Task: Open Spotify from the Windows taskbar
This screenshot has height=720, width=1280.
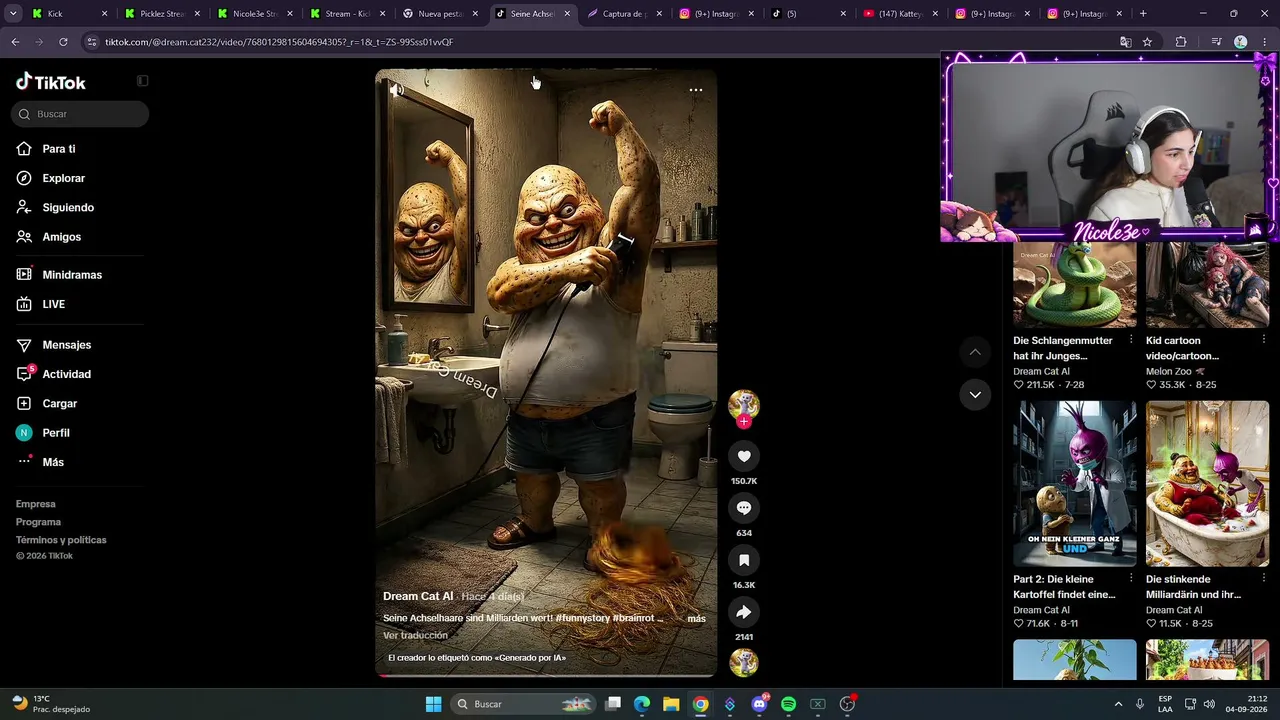Action: [x=788, y=704]
